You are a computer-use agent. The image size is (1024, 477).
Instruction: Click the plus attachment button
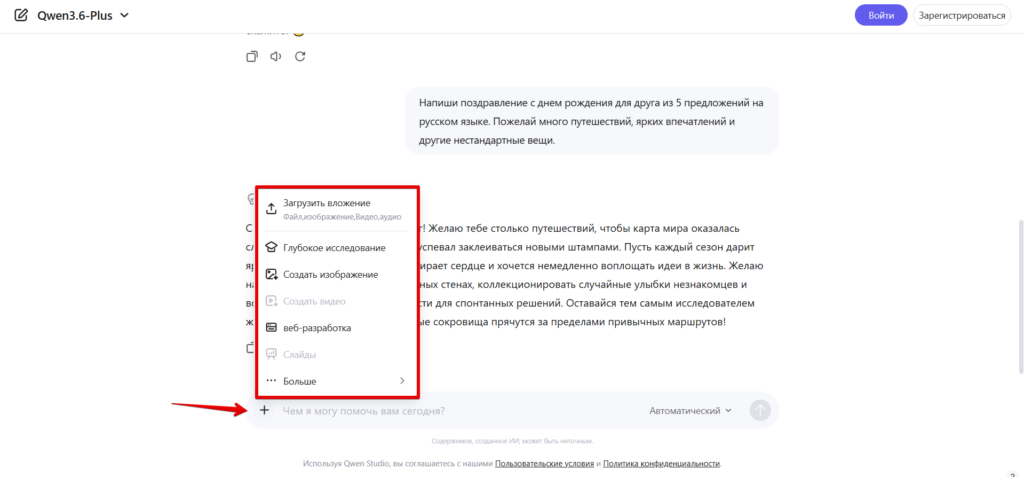pos(264,410)
